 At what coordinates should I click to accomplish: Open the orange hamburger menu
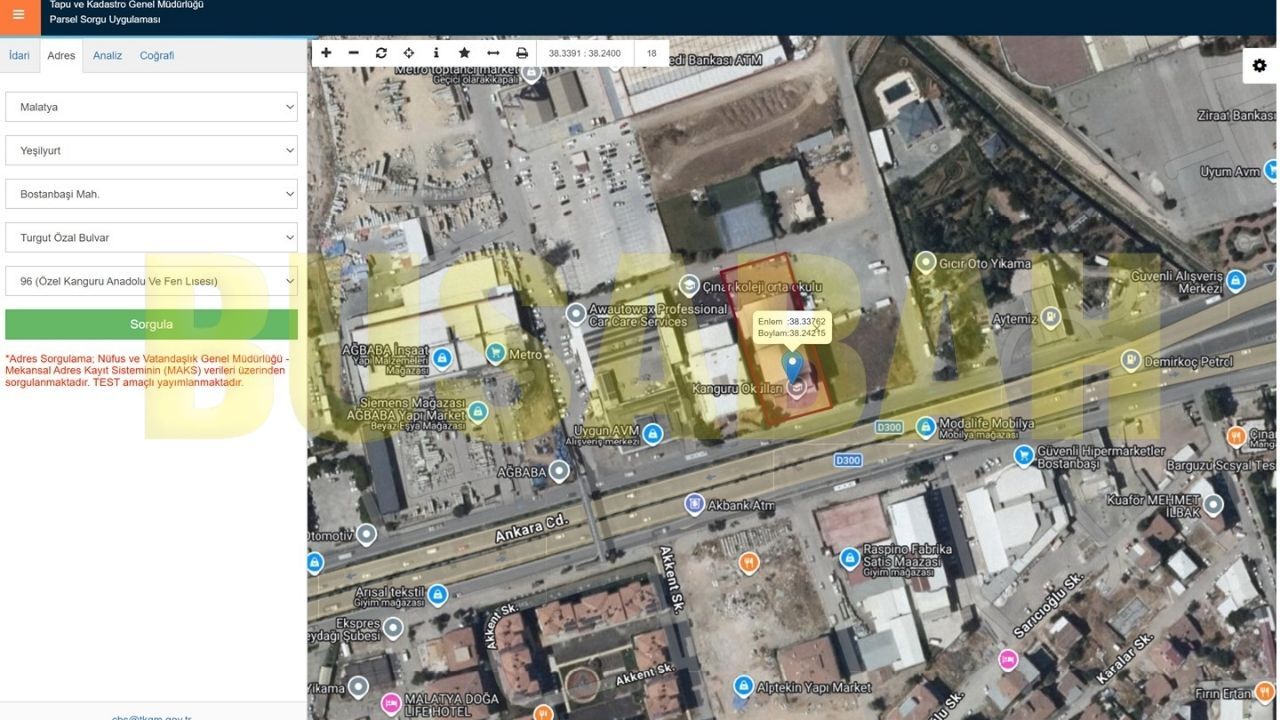click(18, 15)
